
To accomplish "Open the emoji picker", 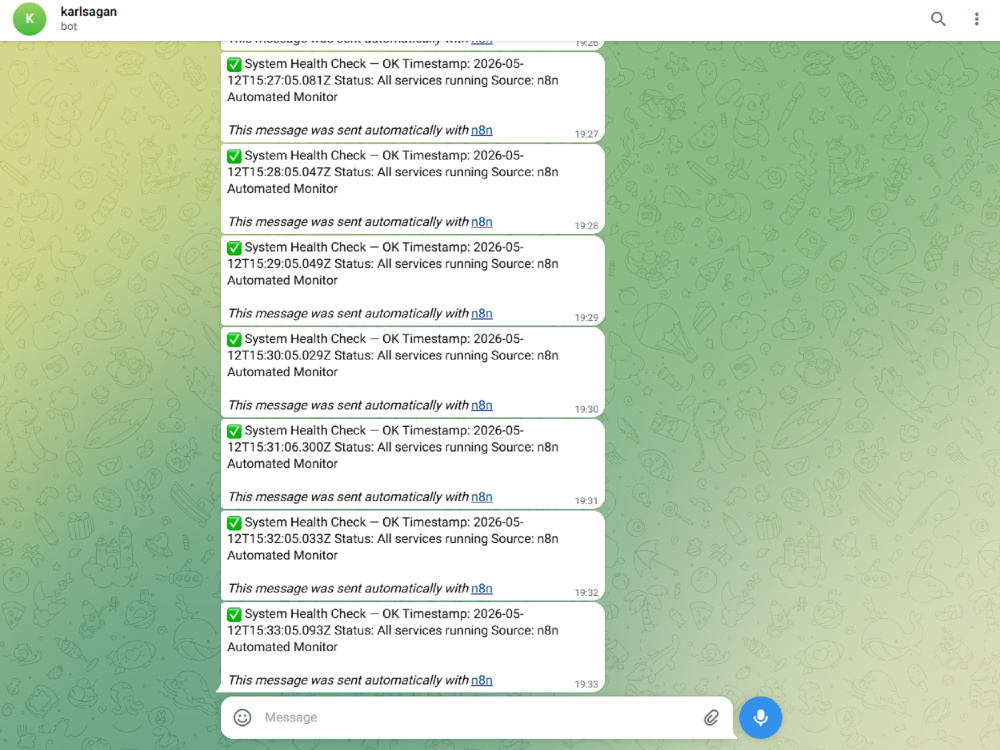I will [242, 717].
